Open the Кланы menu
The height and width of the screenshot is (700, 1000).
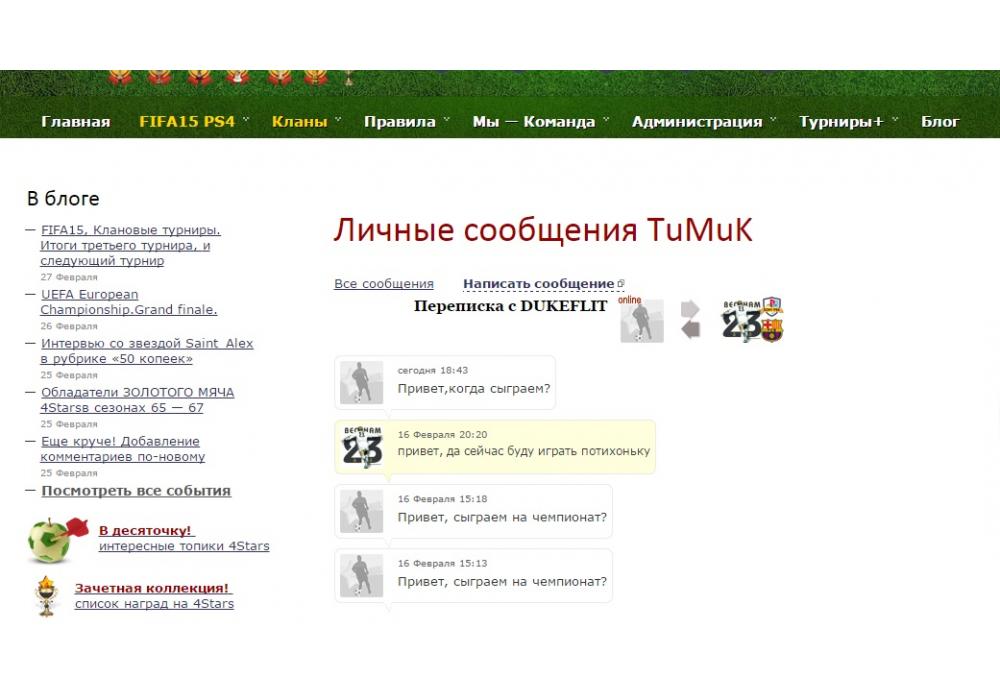point(299,121)
